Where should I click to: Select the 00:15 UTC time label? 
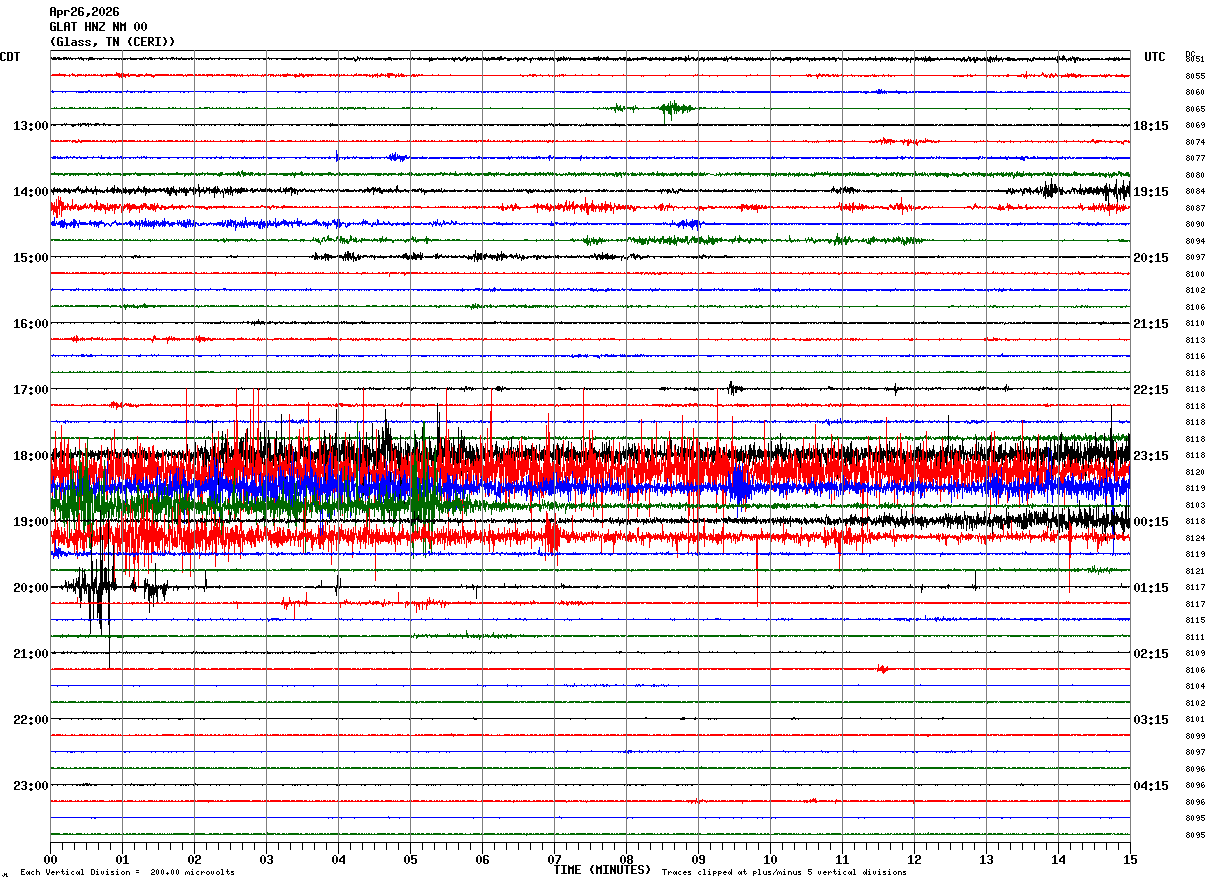pyautogui.click(x=1151, y=522)
